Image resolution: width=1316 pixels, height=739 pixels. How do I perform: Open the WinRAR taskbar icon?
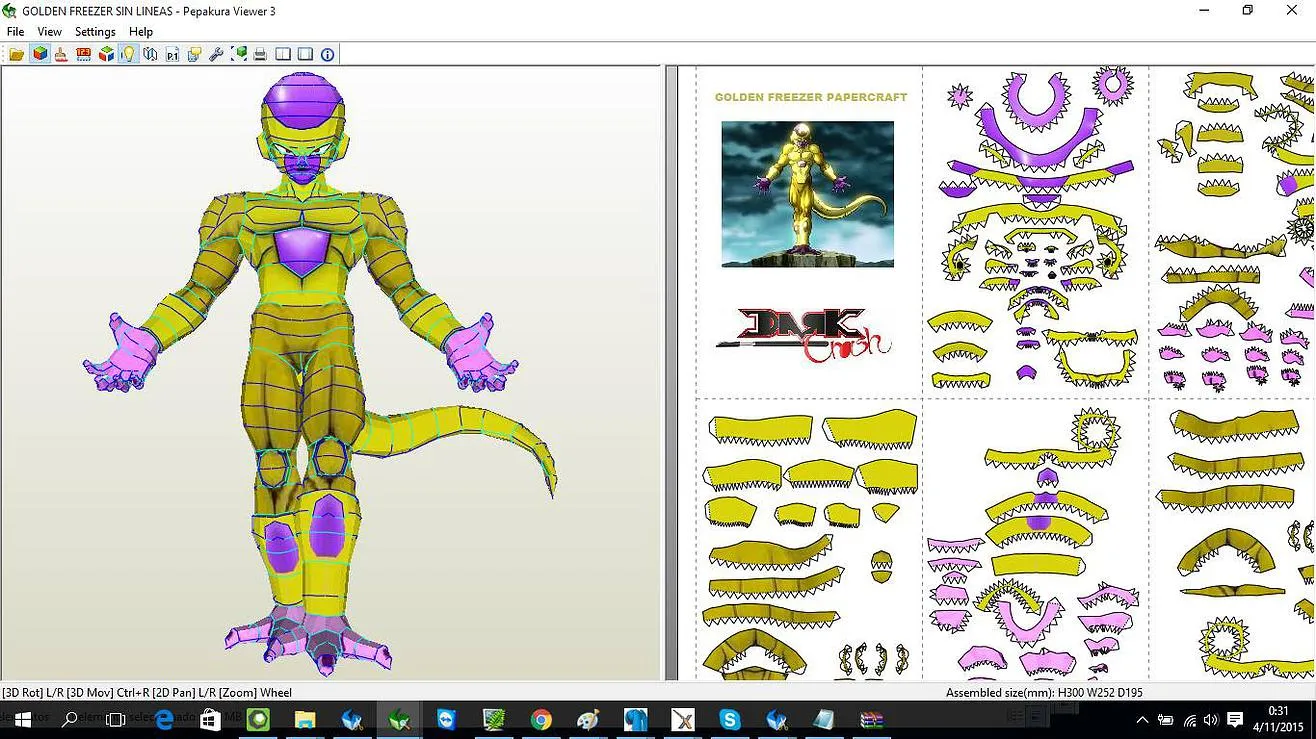point(870,719)
